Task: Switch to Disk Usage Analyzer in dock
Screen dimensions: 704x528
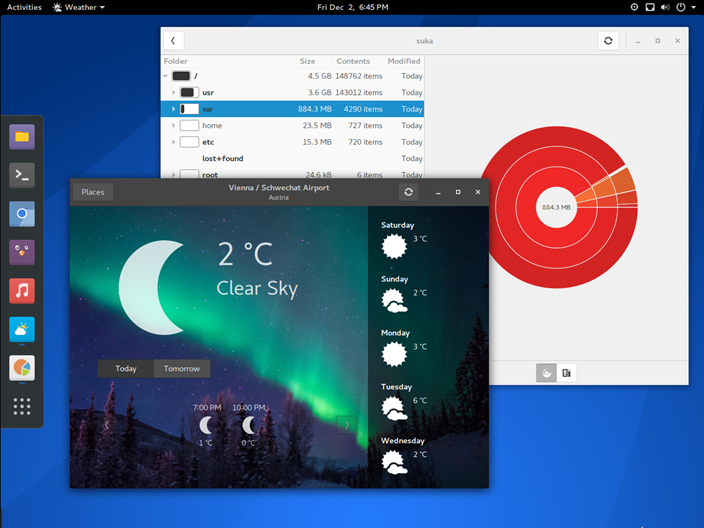Action: click(x=22, y=368)
